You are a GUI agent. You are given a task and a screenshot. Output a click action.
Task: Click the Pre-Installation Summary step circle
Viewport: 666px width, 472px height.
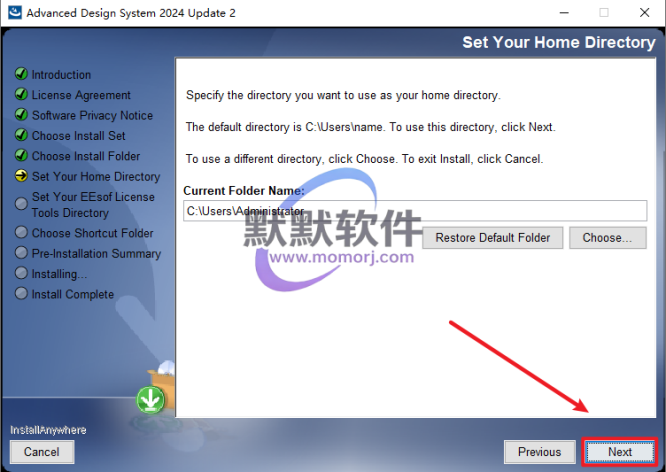tap(21, 253)
